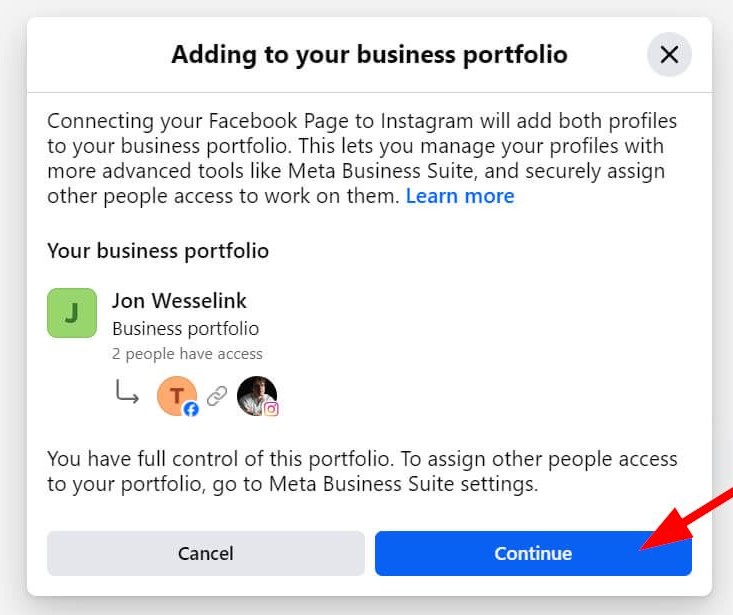Click the Instagram profile photo thumbnail
Screen dimensions: 733x615
click(255, 394)
